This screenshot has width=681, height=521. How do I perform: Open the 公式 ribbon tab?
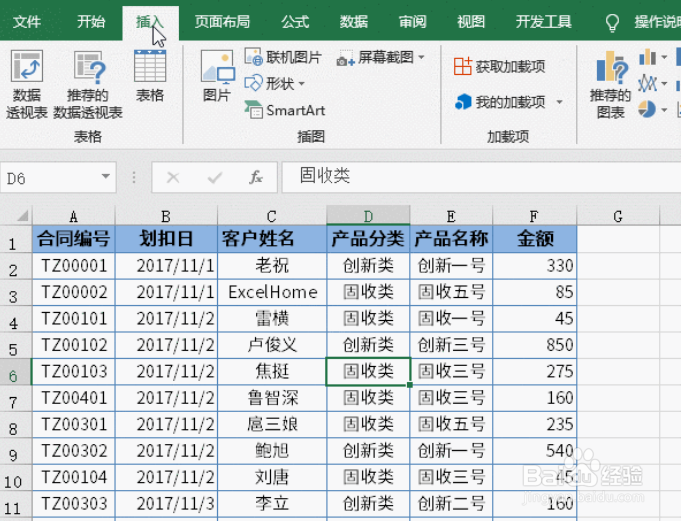(295, 22)
